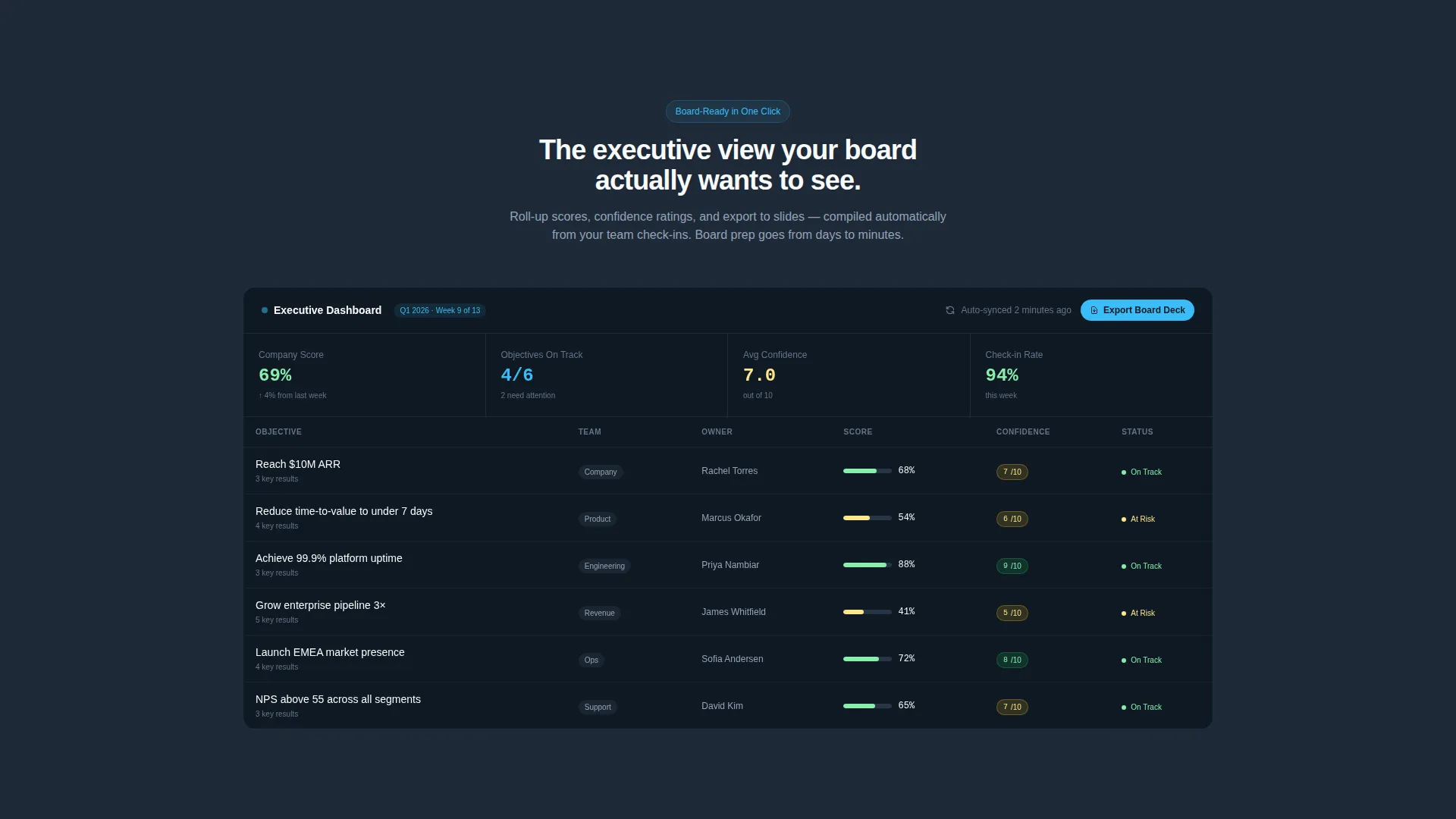Image resolution: width=1456 pixels, height=819 pixels.
Task: Click the Ops team tag
Action: tap(591, 660)
